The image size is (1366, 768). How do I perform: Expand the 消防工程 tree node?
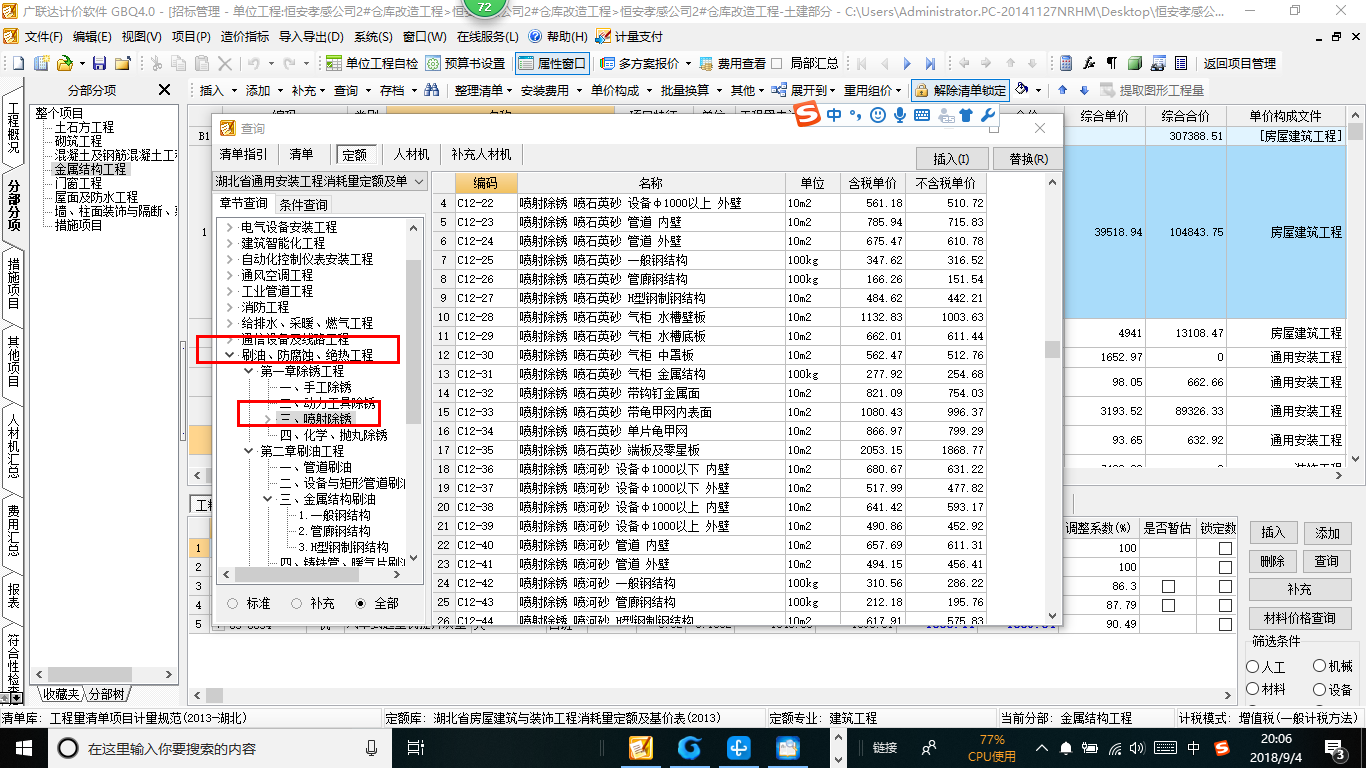point(229,307)
